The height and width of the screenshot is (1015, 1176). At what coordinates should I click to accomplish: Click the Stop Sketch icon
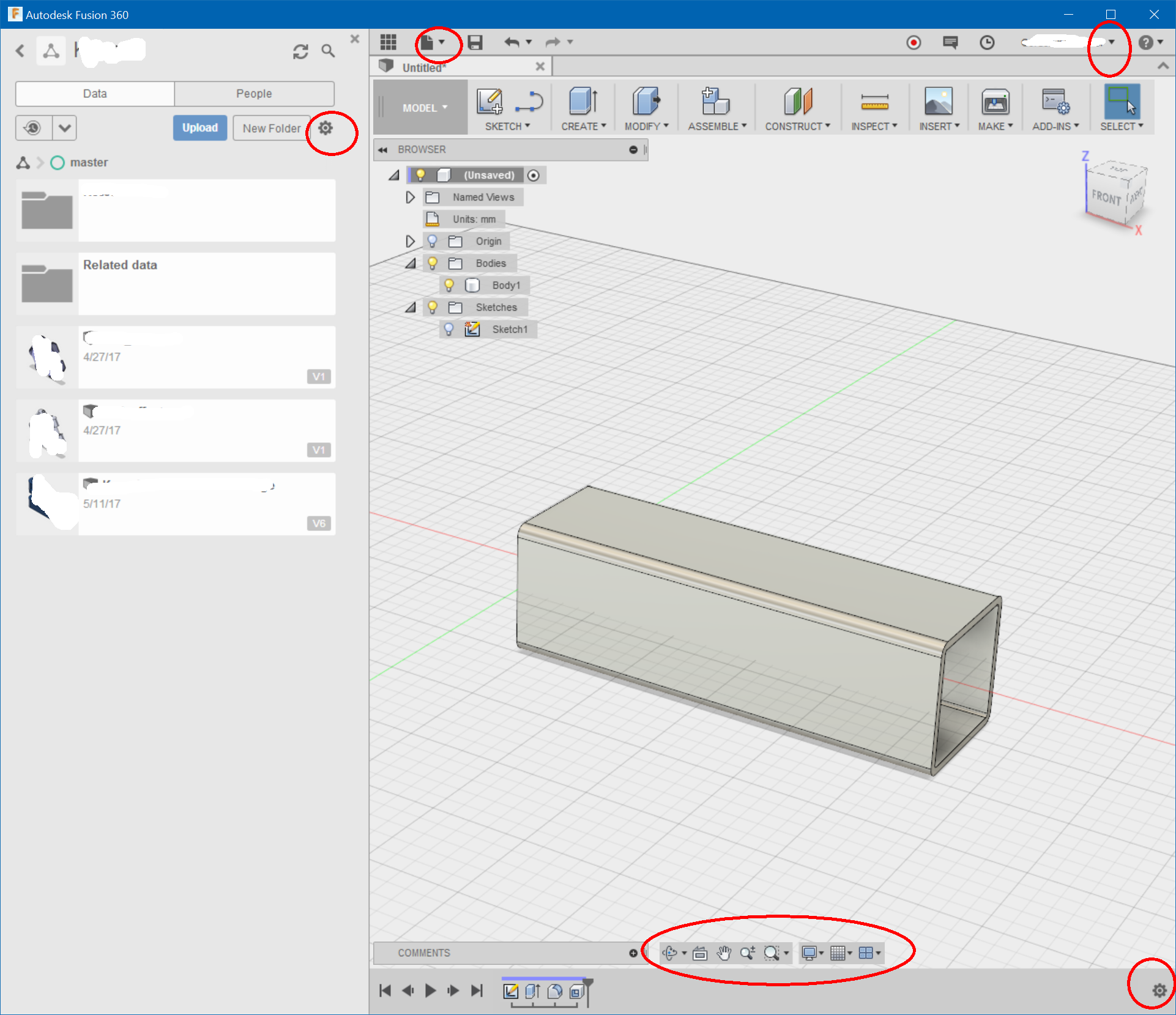(529, 102)
